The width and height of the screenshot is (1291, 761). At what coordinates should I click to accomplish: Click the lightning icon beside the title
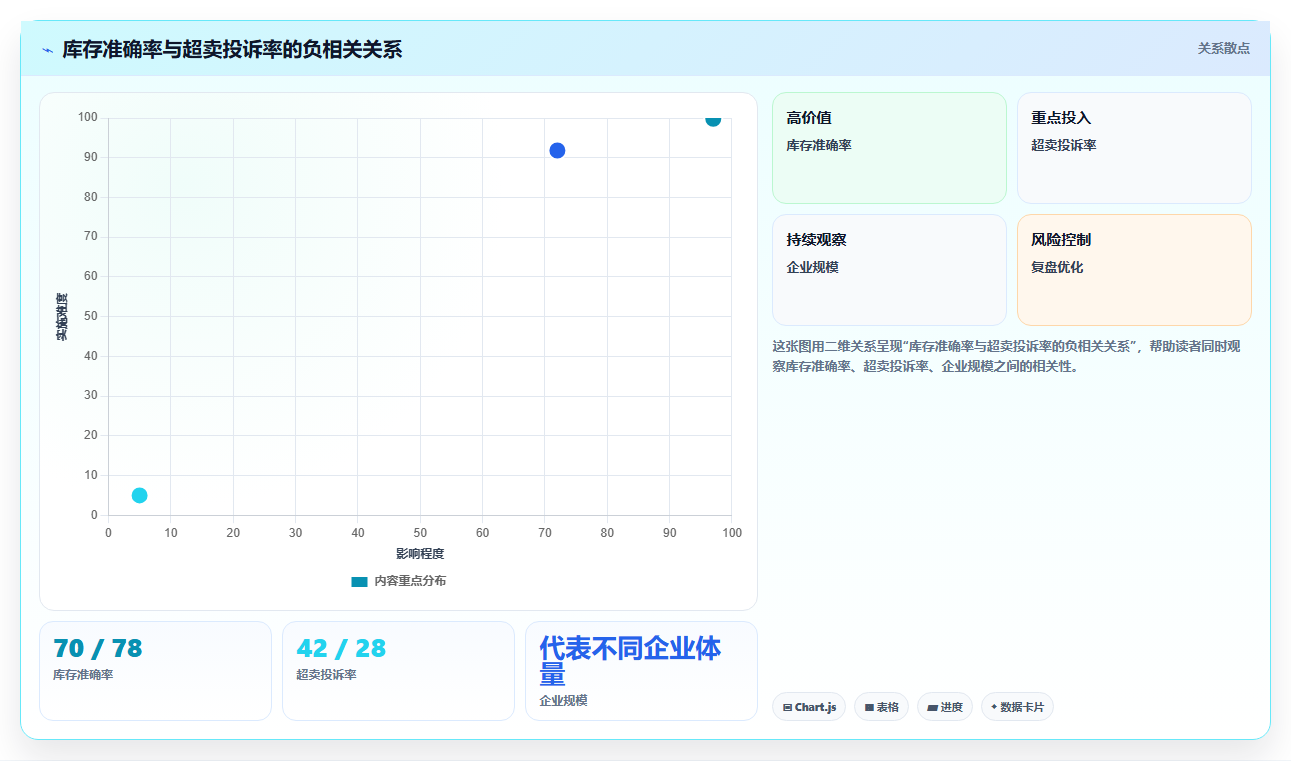[48, 50]
